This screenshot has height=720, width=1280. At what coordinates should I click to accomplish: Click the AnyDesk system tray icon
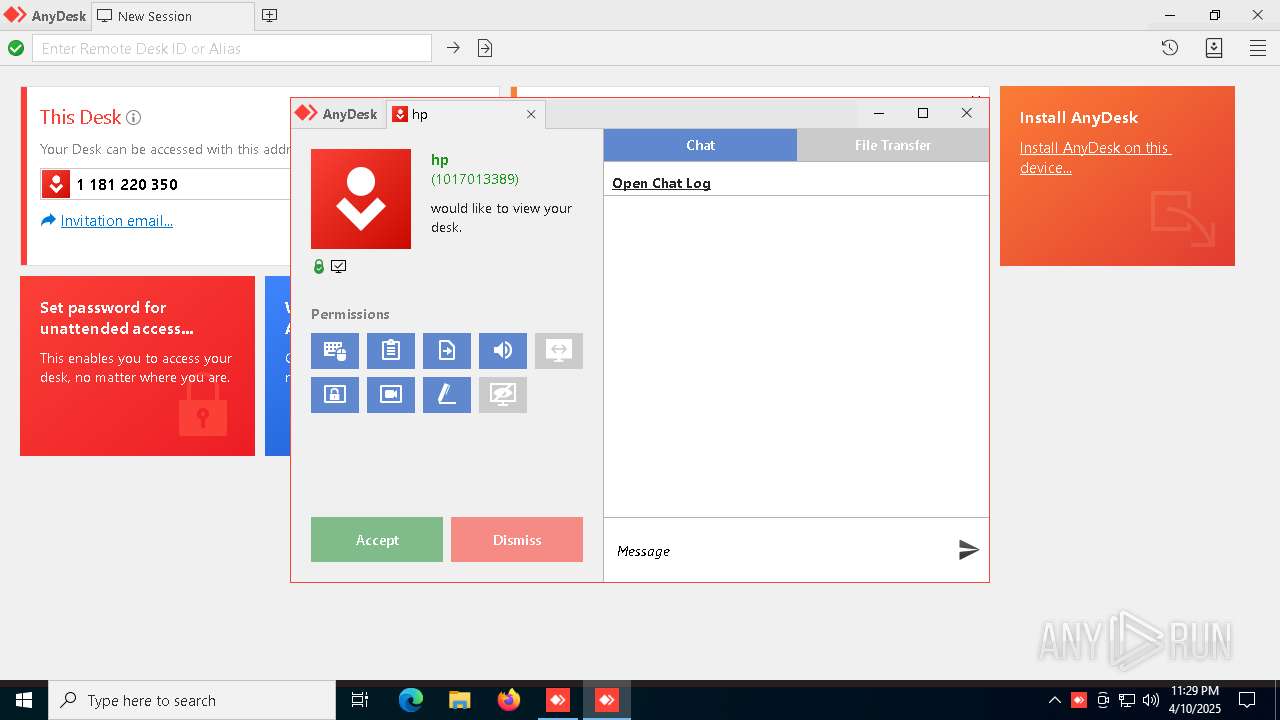(1079, 700)
